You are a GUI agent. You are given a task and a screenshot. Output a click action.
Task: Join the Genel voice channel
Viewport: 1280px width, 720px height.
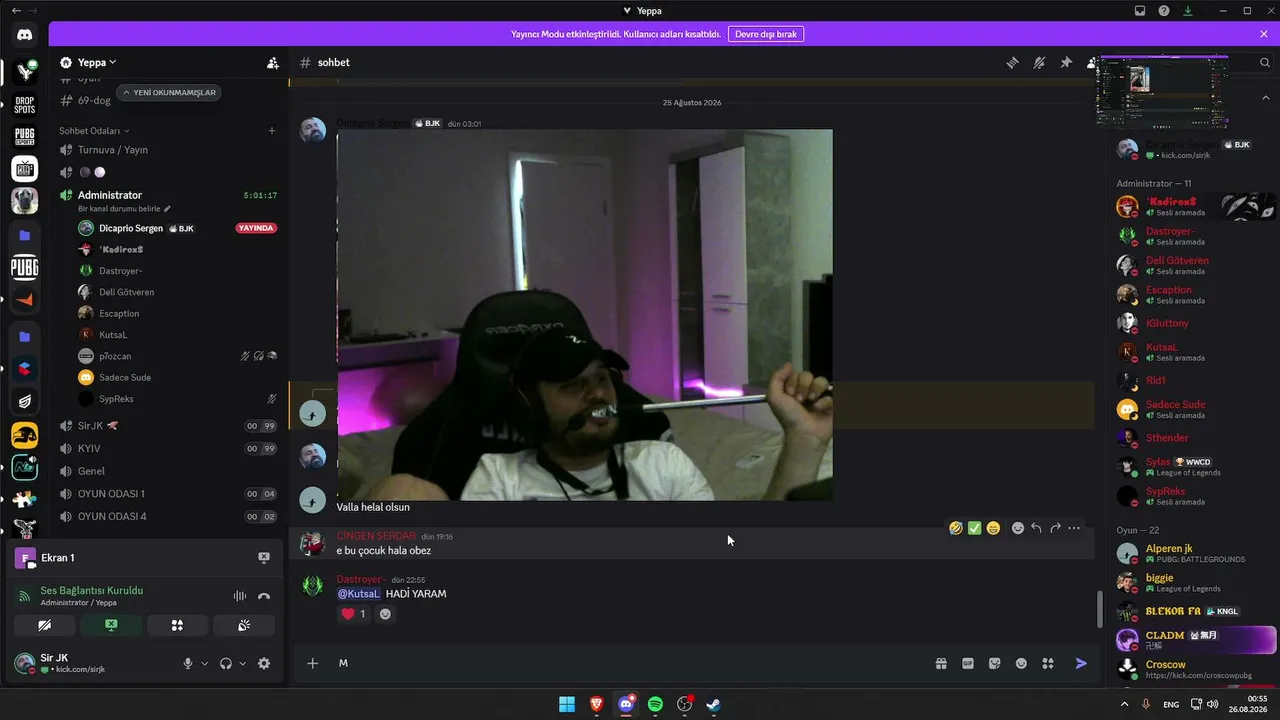91,471
